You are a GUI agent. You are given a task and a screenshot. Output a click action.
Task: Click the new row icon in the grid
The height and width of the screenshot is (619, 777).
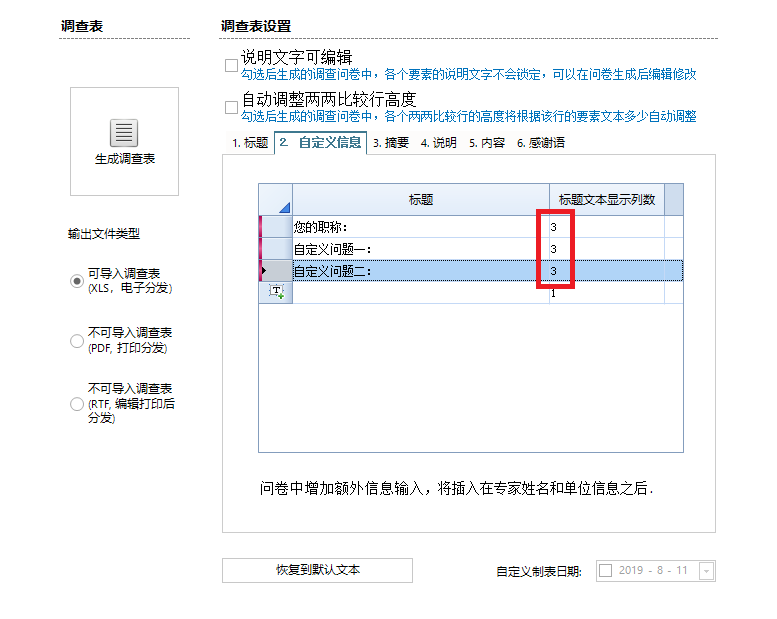(x=276, y=292)
